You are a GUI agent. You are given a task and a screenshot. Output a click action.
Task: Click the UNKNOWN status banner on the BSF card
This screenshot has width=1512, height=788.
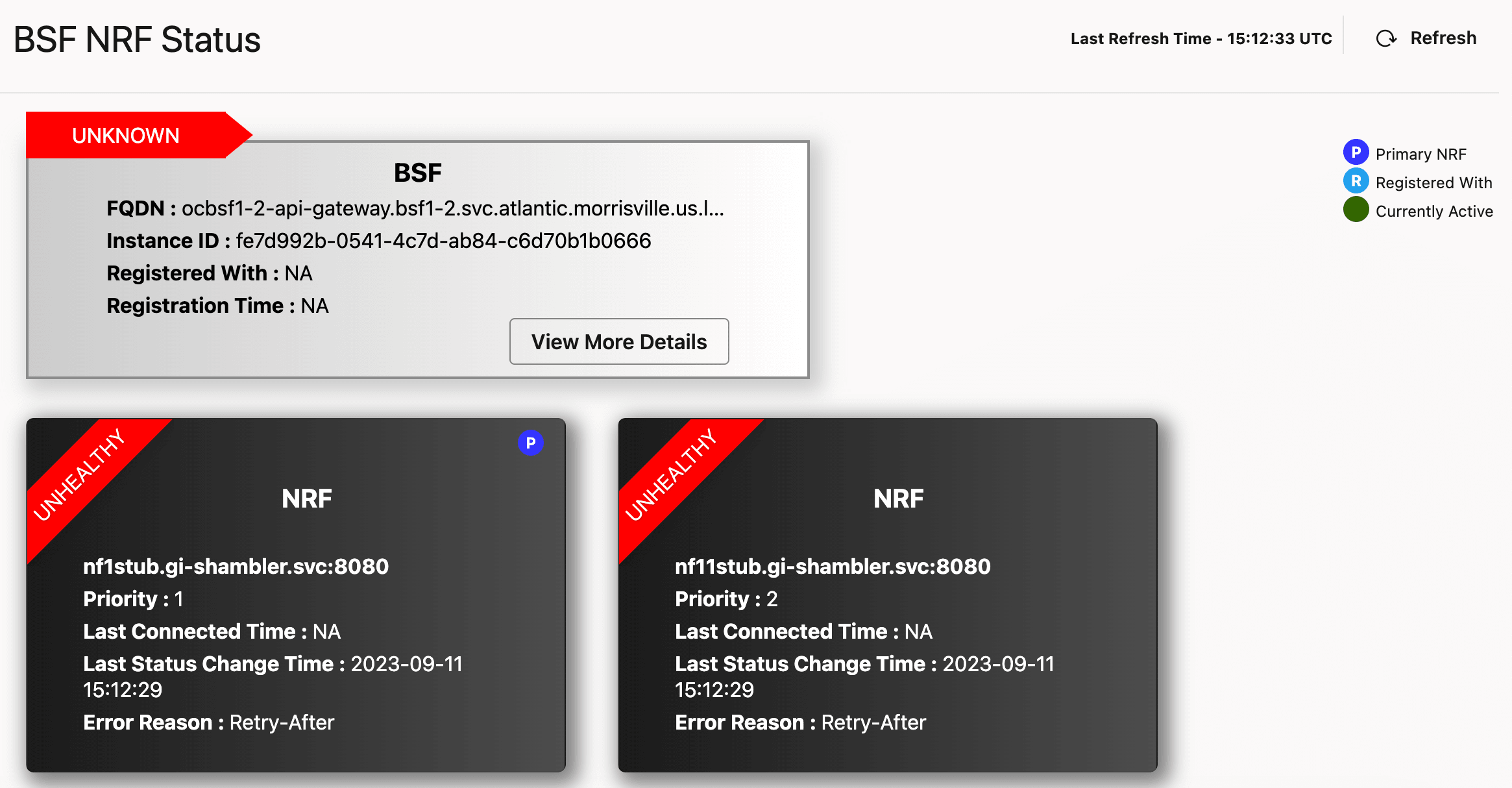click(125, 135)
